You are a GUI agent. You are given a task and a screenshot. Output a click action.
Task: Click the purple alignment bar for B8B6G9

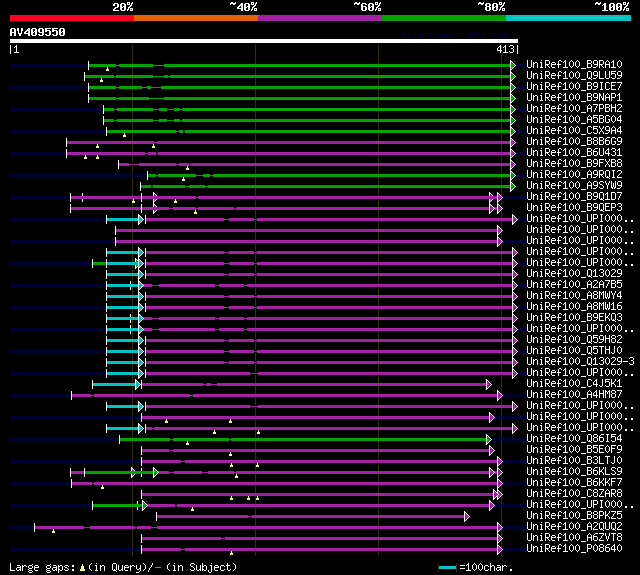289,142
